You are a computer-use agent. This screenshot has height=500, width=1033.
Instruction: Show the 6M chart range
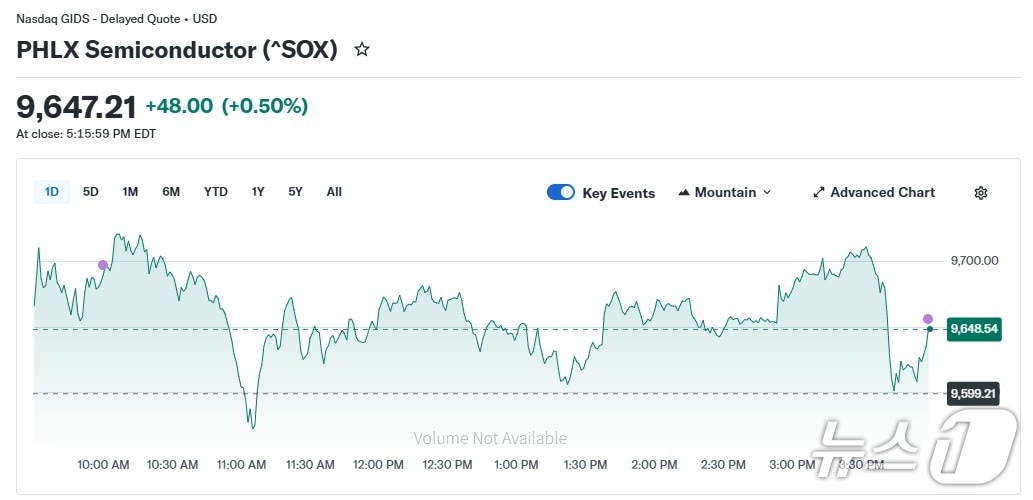[171, 192]
